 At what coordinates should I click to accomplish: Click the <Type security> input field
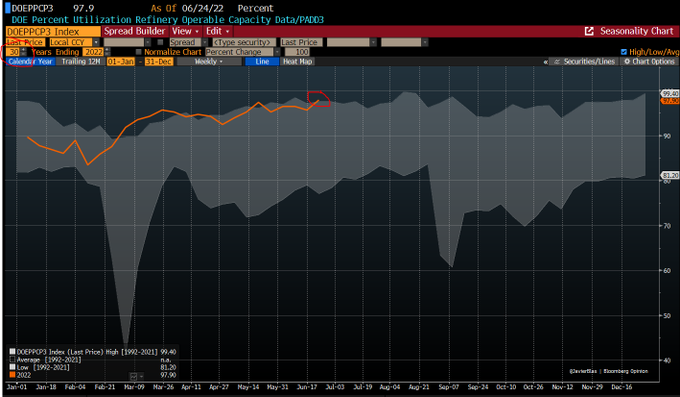click(244, 42)
